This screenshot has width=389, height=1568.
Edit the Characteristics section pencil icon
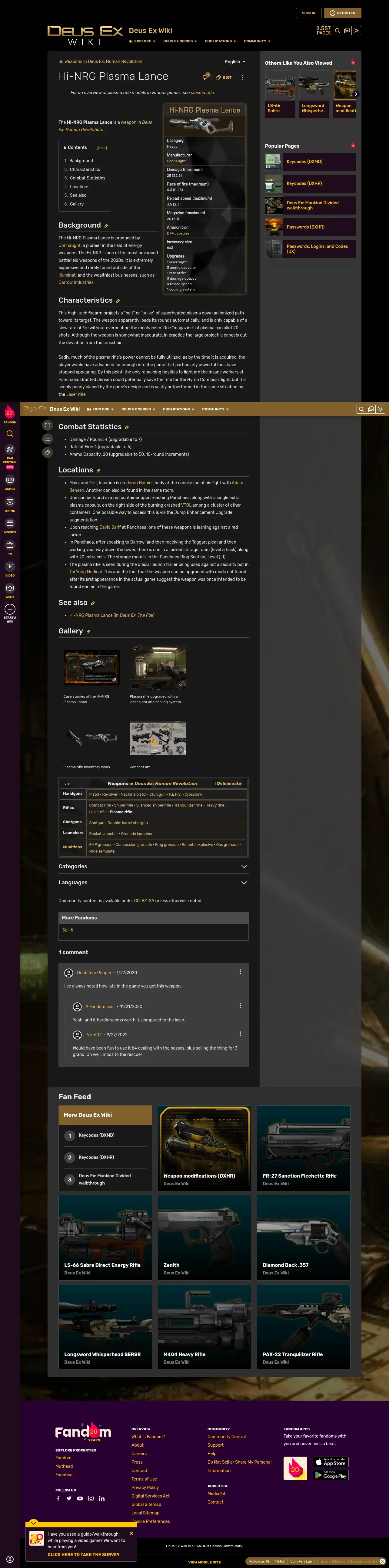coord(118,301)
